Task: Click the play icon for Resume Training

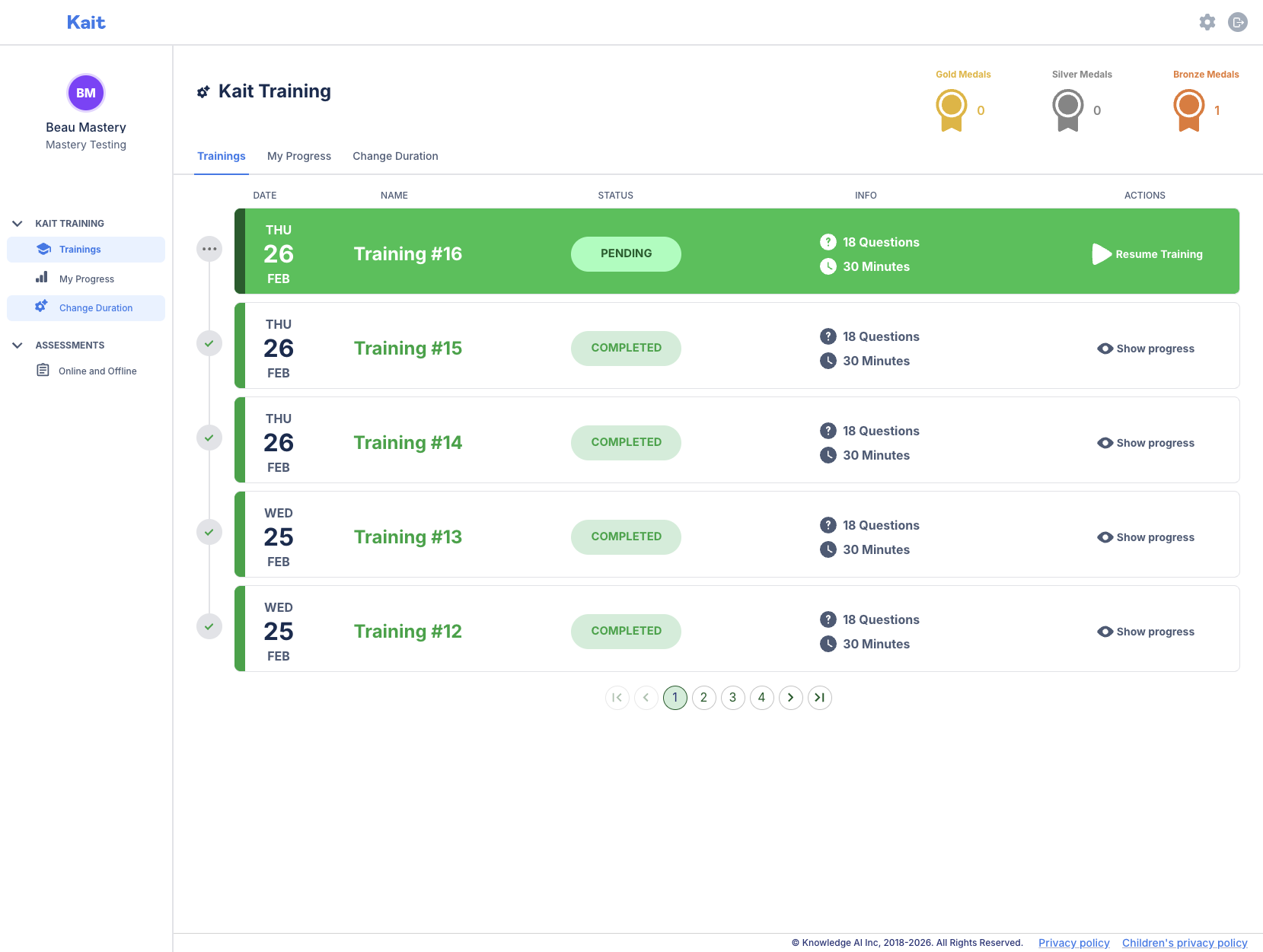Action: (x=1102, y=254)
